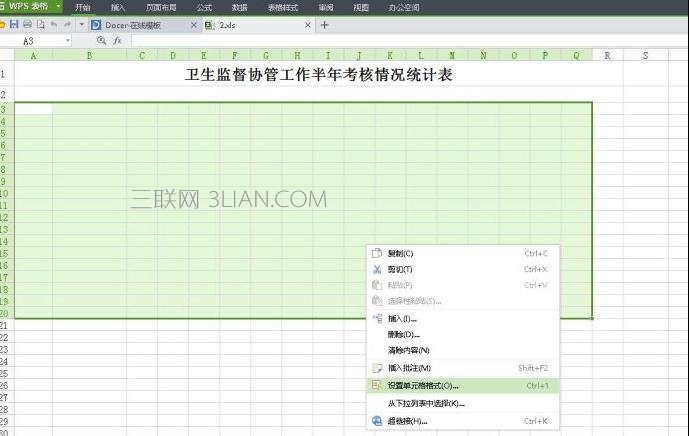Open Print Preview from quick toolbar

[x=40, y=25]
